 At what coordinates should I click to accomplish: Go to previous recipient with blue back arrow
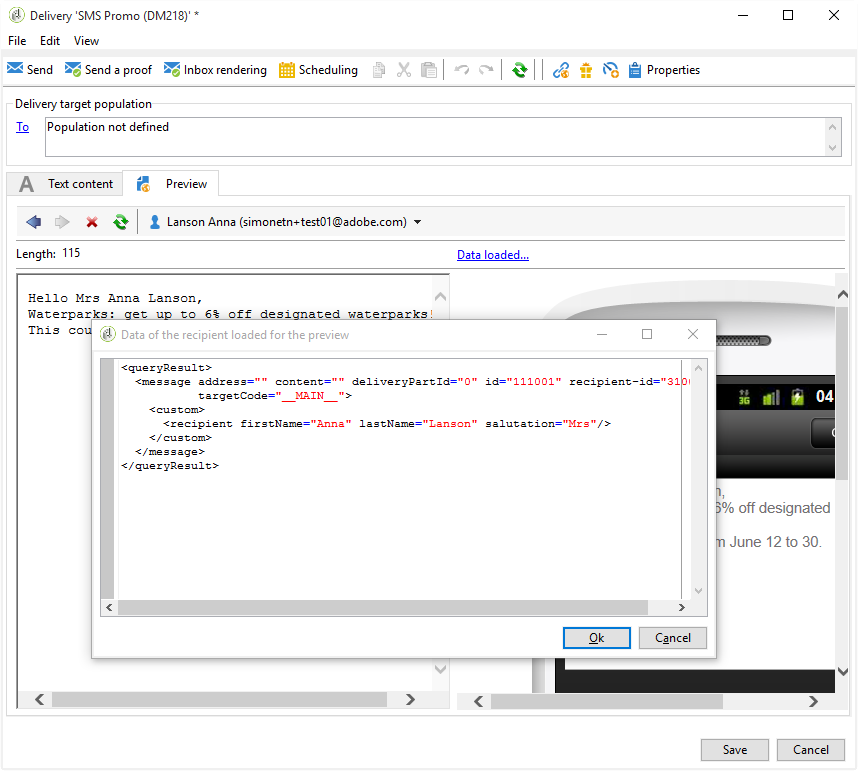coord(34,222)
